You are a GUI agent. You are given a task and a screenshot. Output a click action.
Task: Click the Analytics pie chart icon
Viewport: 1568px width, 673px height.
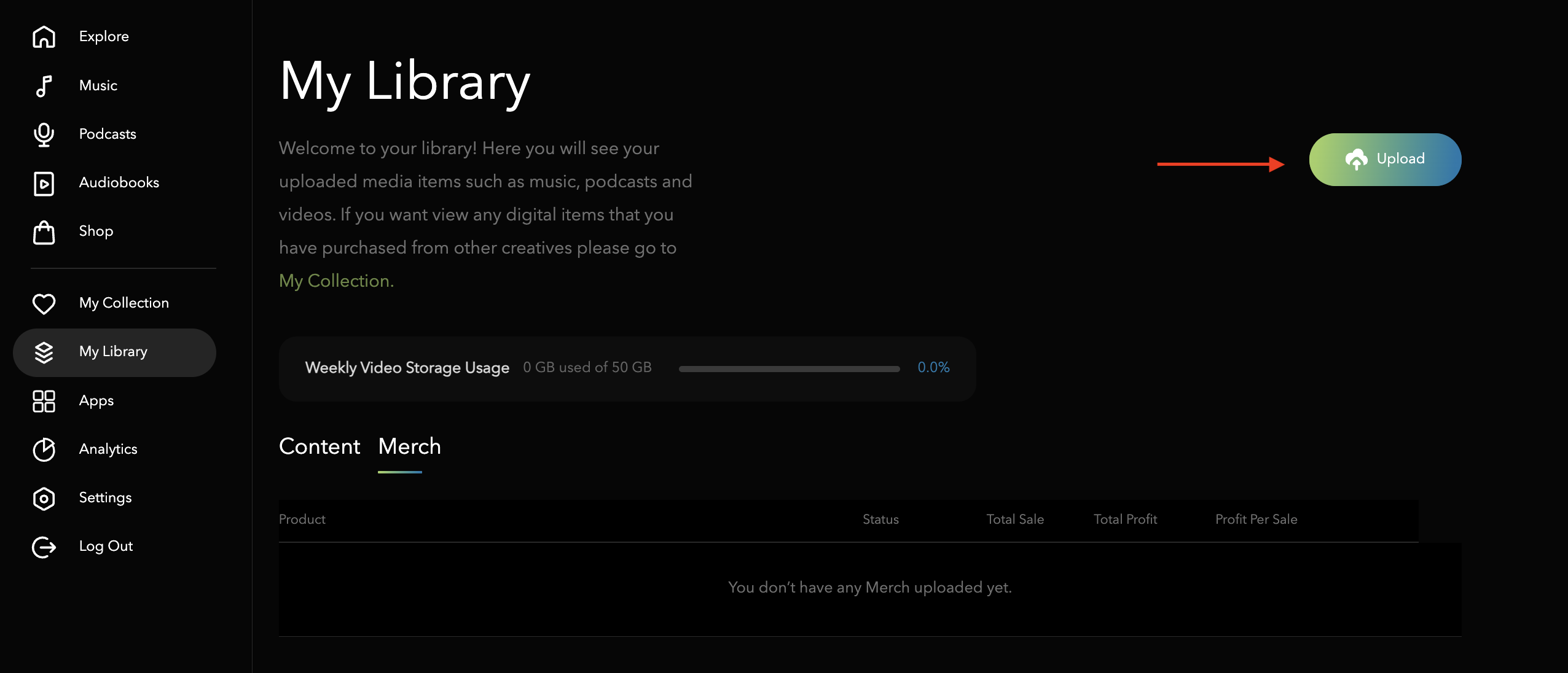click(x=44, y=449)
